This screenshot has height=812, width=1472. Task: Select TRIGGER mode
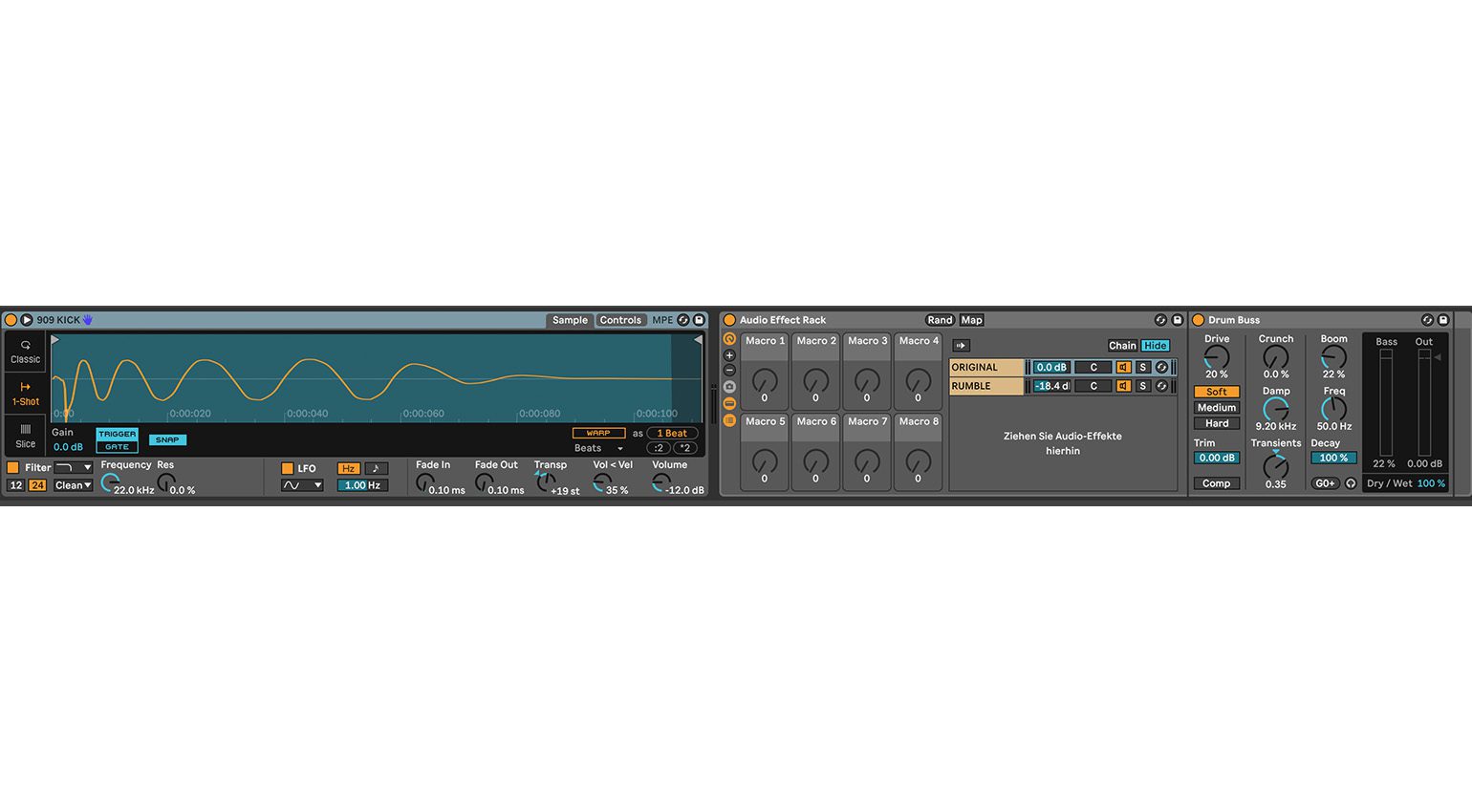[x=117, y=434]
